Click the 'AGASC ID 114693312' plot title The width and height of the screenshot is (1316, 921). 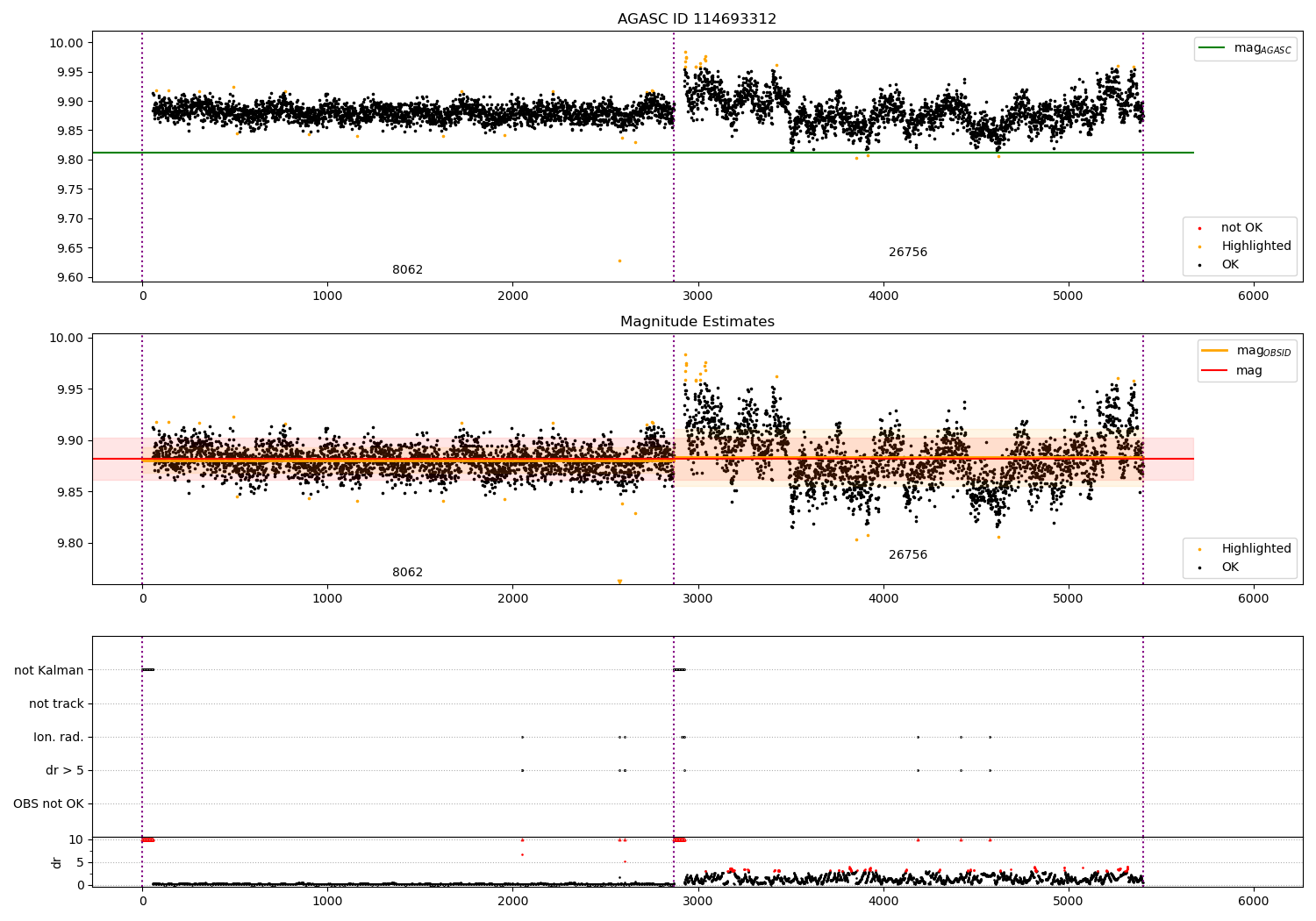pos(697,19)
